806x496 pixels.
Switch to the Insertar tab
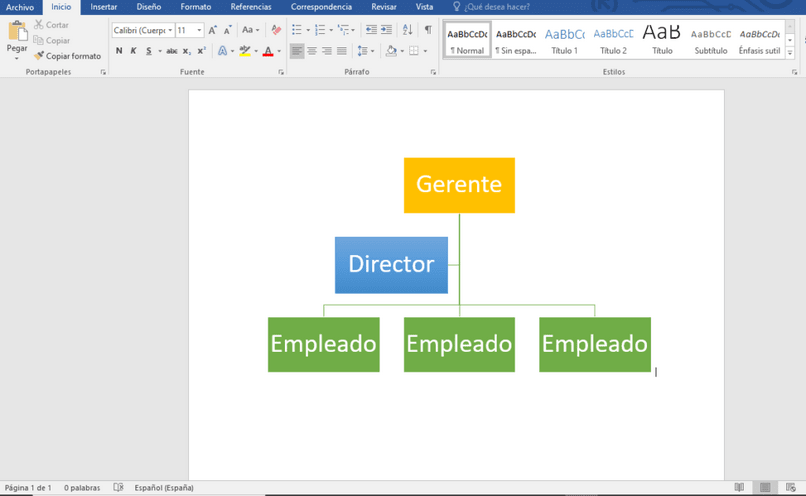coord(103,7)
